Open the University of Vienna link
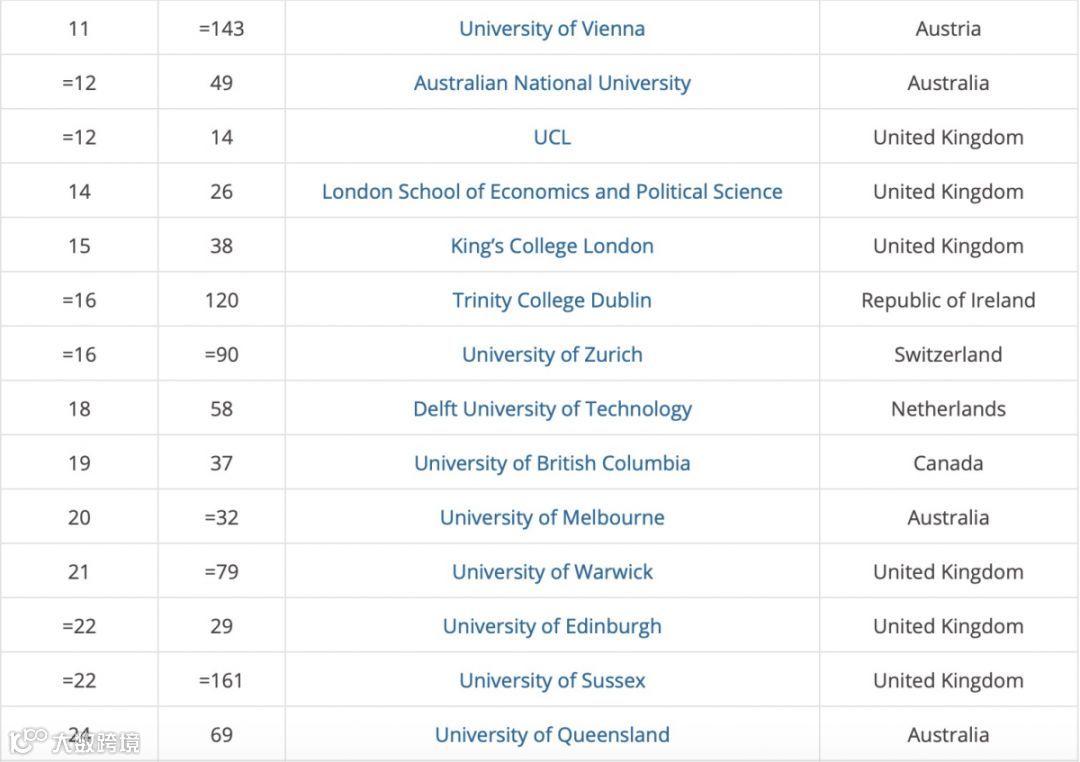Image resolution: width=1080 pixels, height=762 pixels. [551, 29]
